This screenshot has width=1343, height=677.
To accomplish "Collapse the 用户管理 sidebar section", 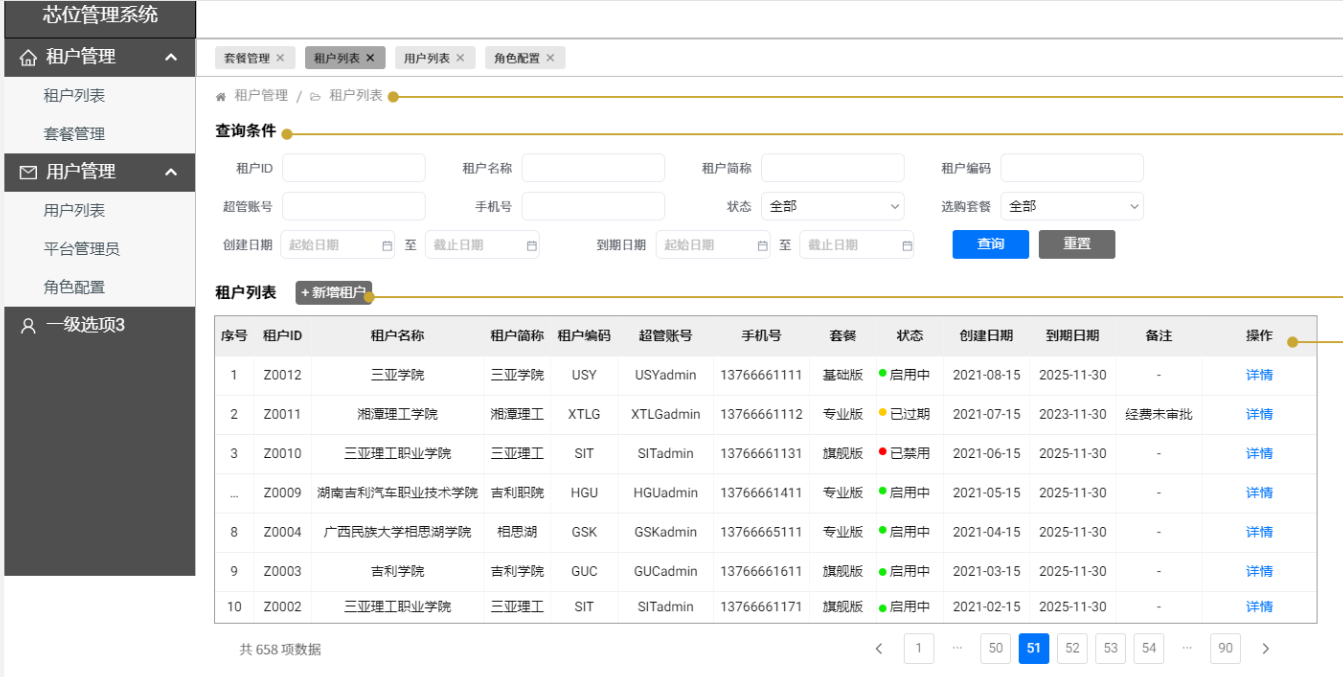I will (171, 173).
